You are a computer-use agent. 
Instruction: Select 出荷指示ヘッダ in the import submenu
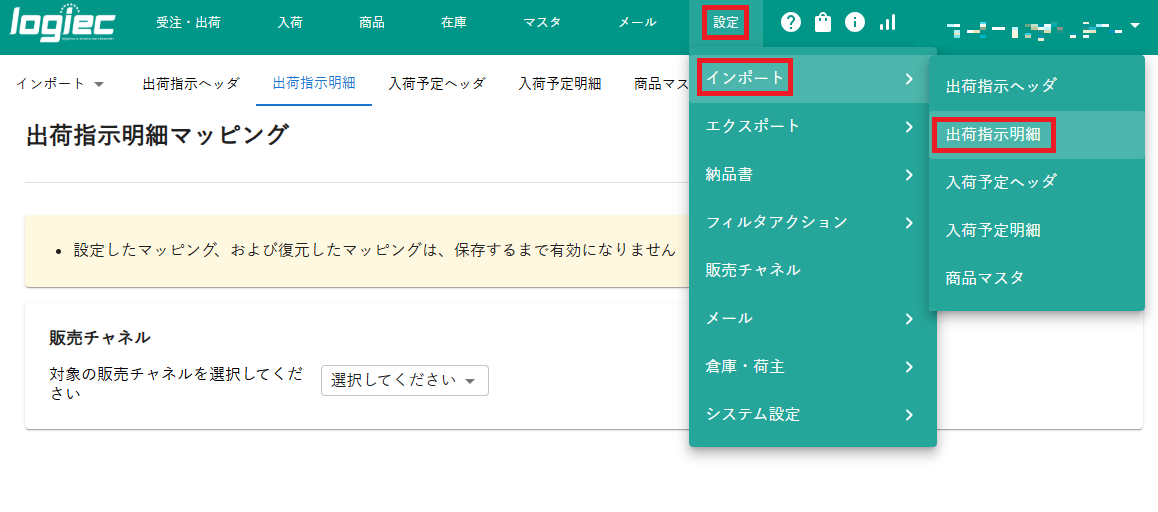click(x=1037, y=86)
